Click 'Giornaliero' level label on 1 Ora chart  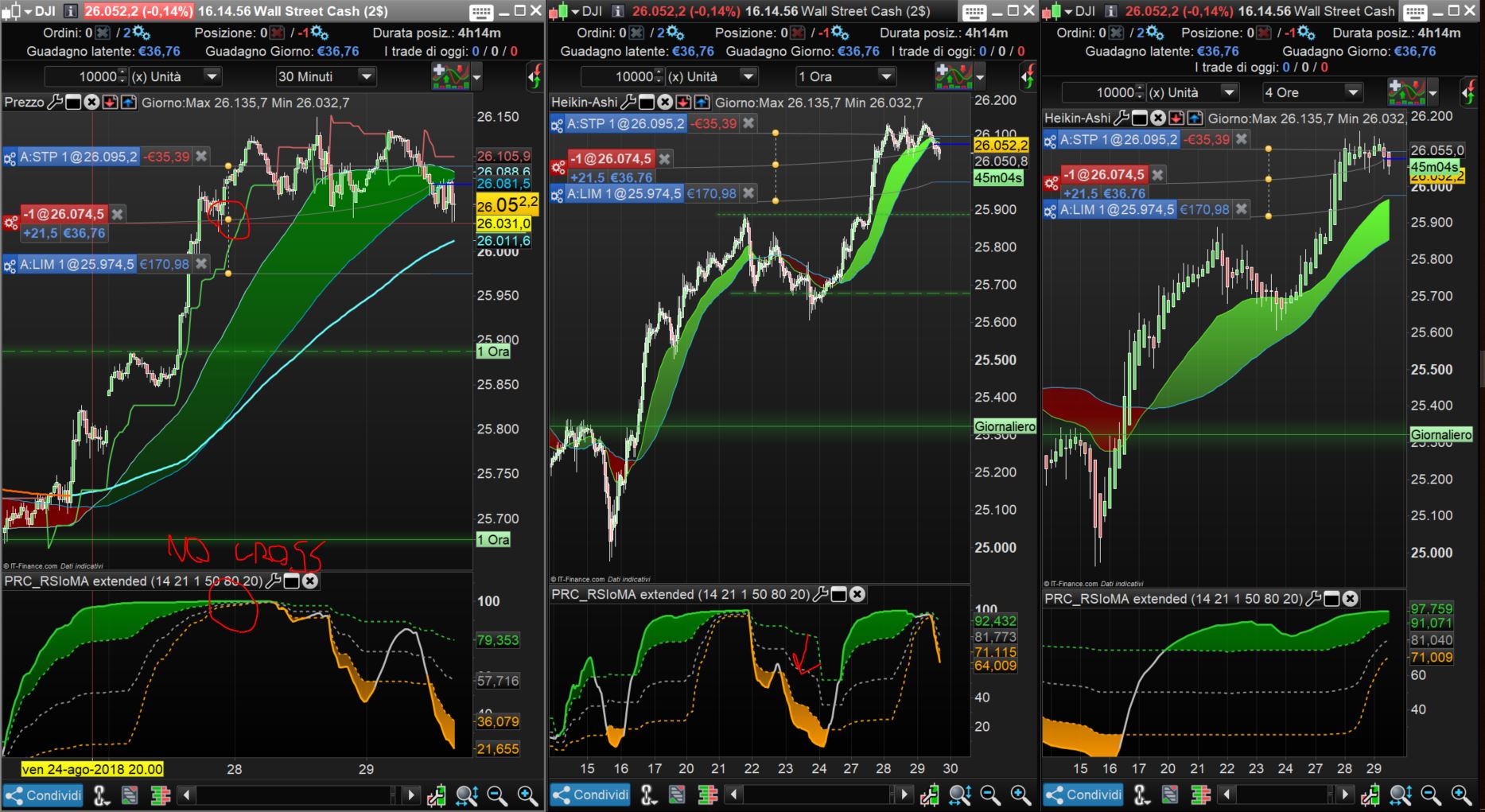[1005, 427]
